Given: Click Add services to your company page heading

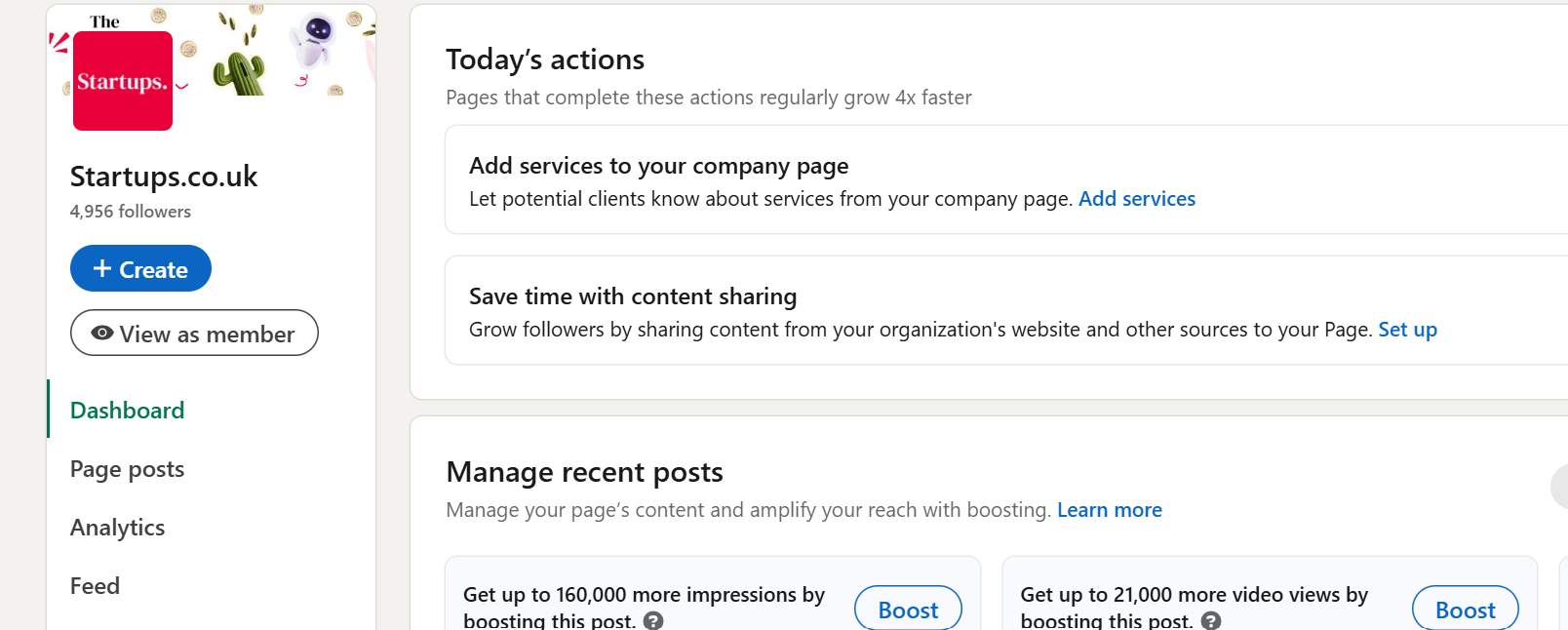Looking at the screenshot, I should point(658,166).
